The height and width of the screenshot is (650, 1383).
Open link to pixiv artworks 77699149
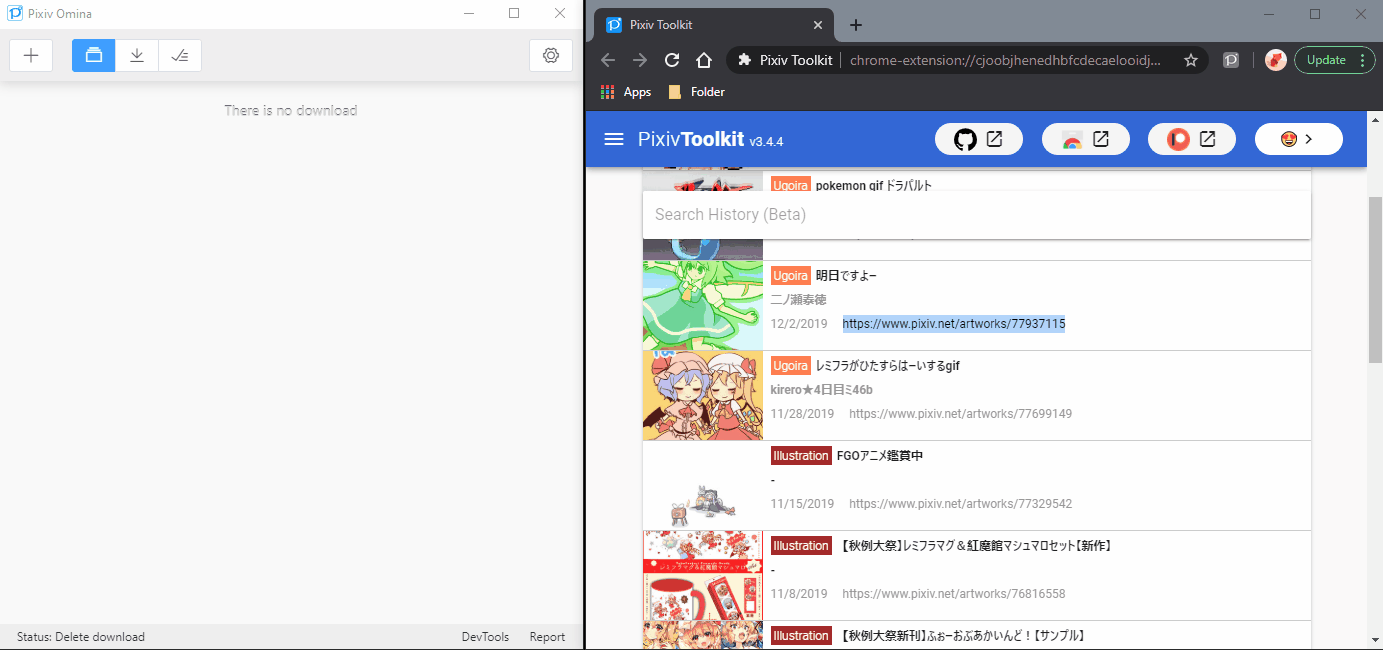coord(960,414)
